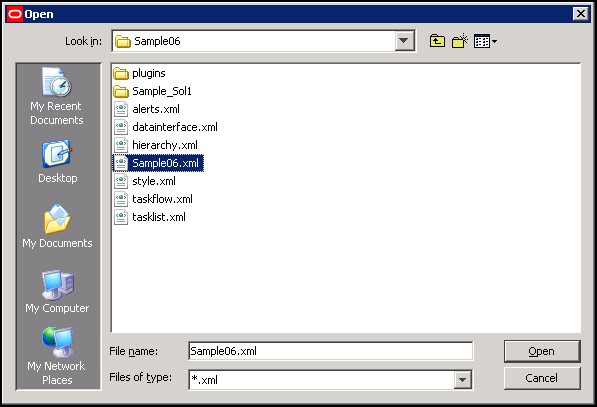Open My Recent Documents shortcut
This screenshot has height=407, width=597.
(56, 97)
